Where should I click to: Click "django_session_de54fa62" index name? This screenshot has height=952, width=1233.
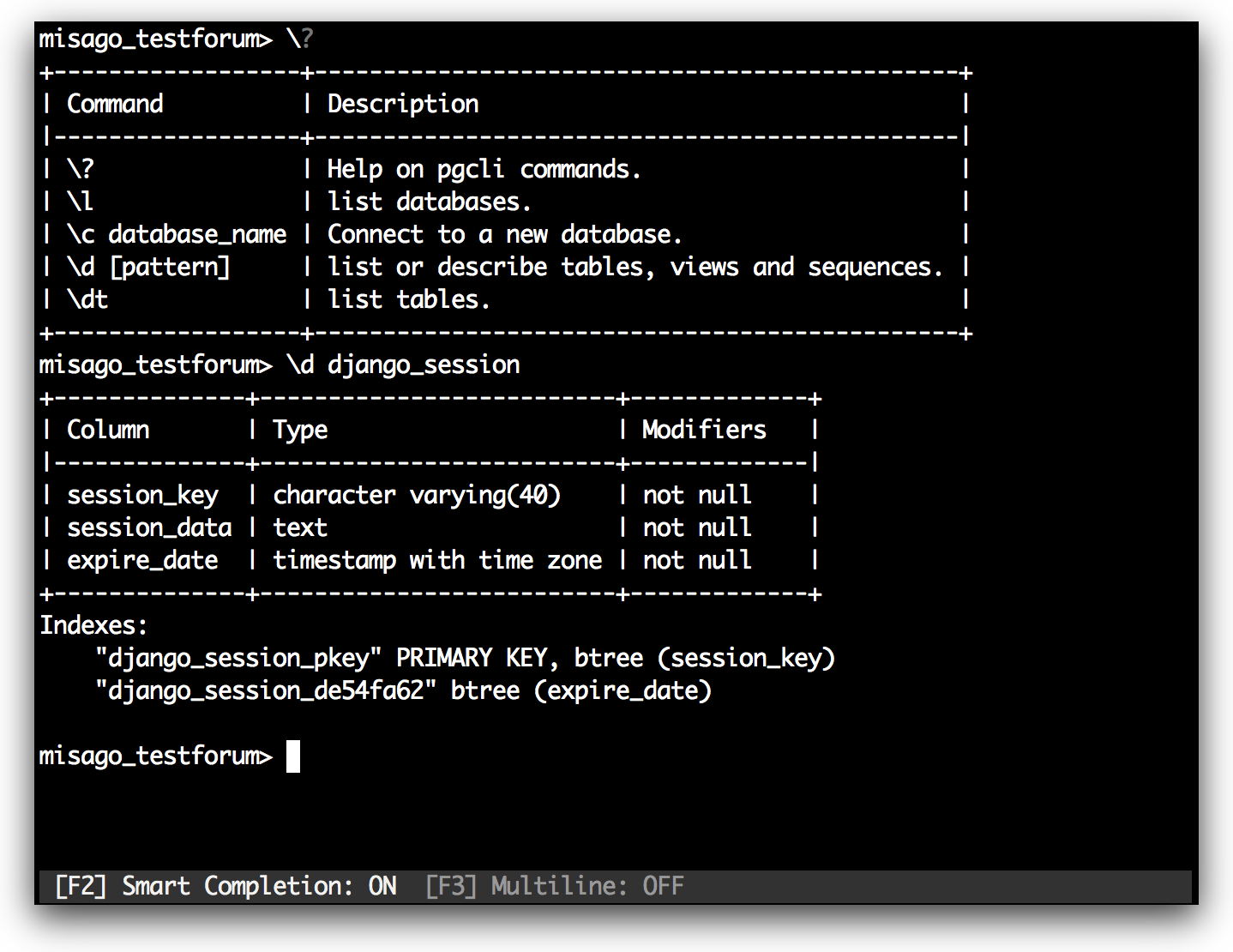(266, 690)
